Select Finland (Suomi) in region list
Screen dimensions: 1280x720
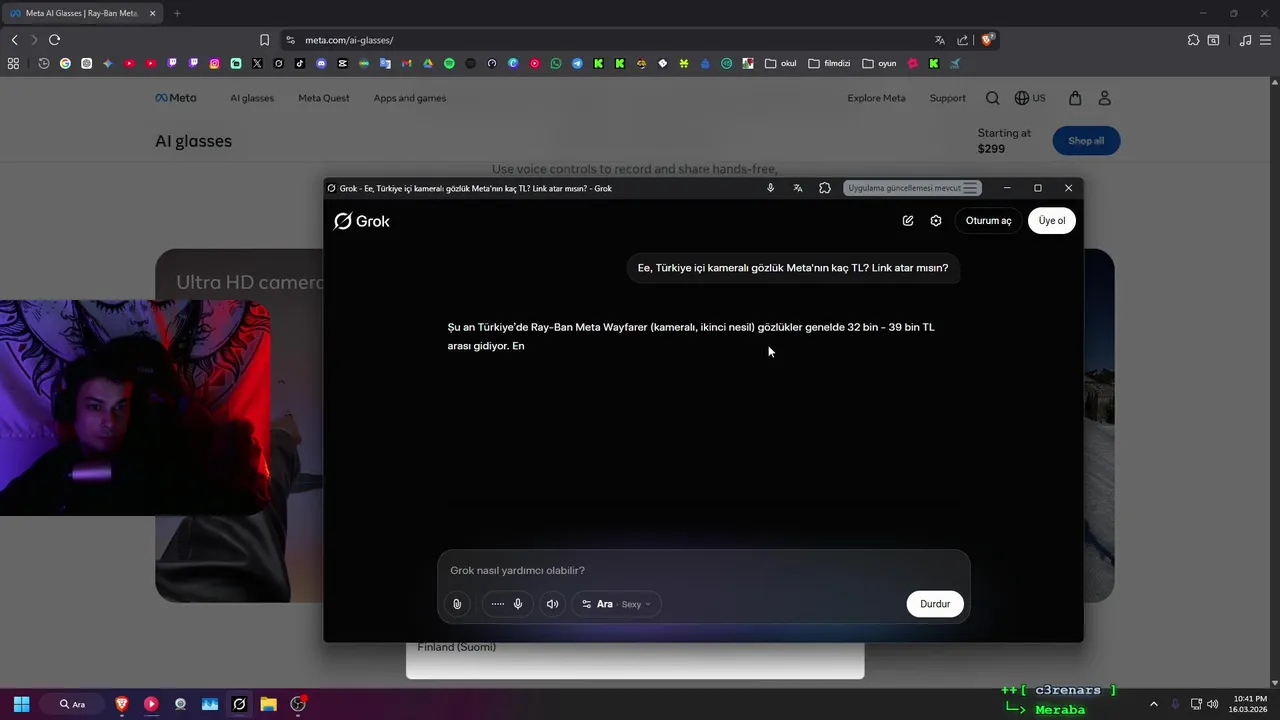click(457, 647)
